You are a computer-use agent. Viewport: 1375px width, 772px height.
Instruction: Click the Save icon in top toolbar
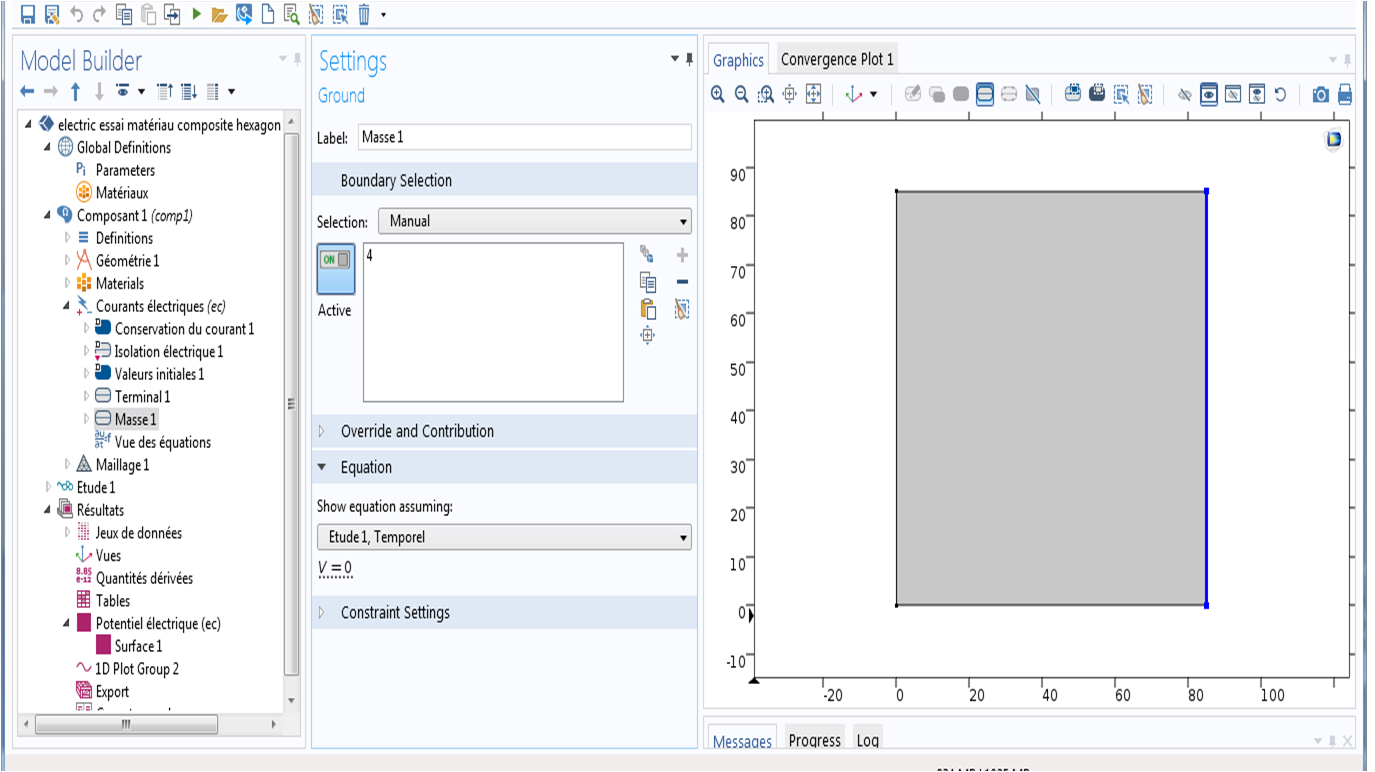pyautogui.click(x=28, y=14)
